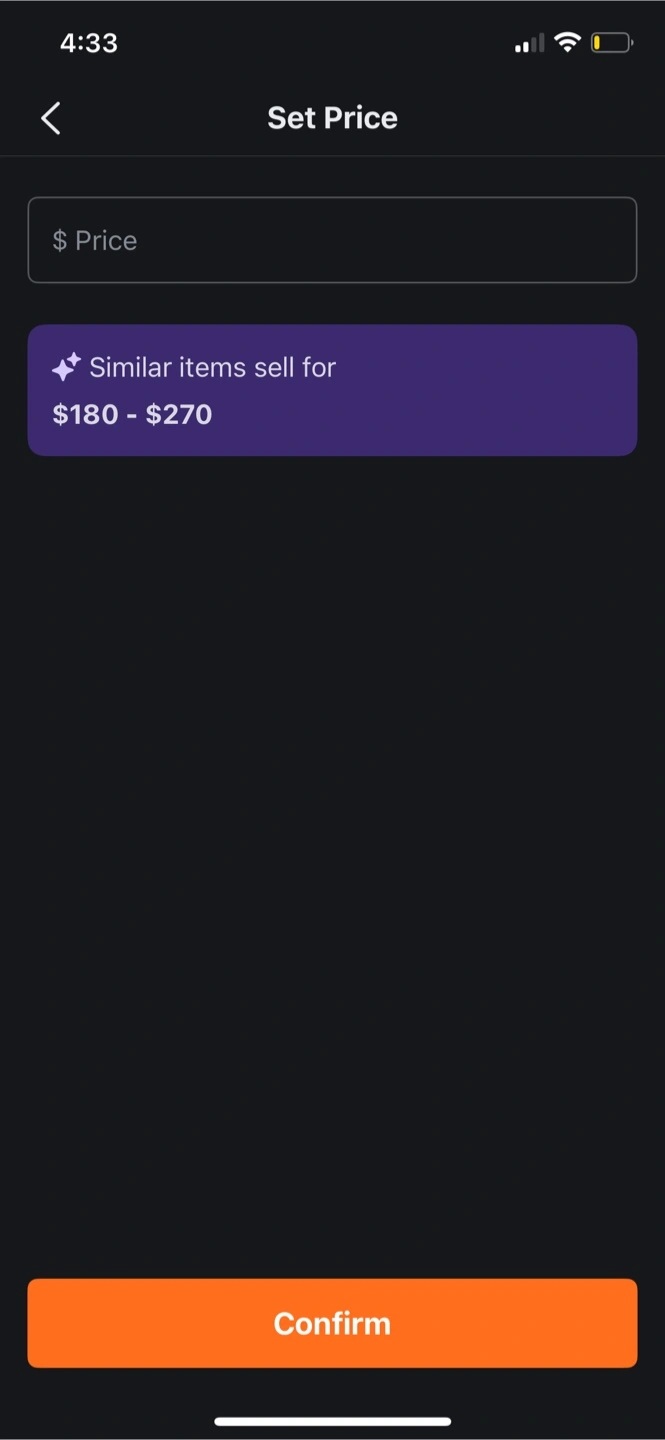The height and width of the screenshot is (1440, 665).
Task: Click the sparkle icon on the suggestion card
Action: point(66,367)
